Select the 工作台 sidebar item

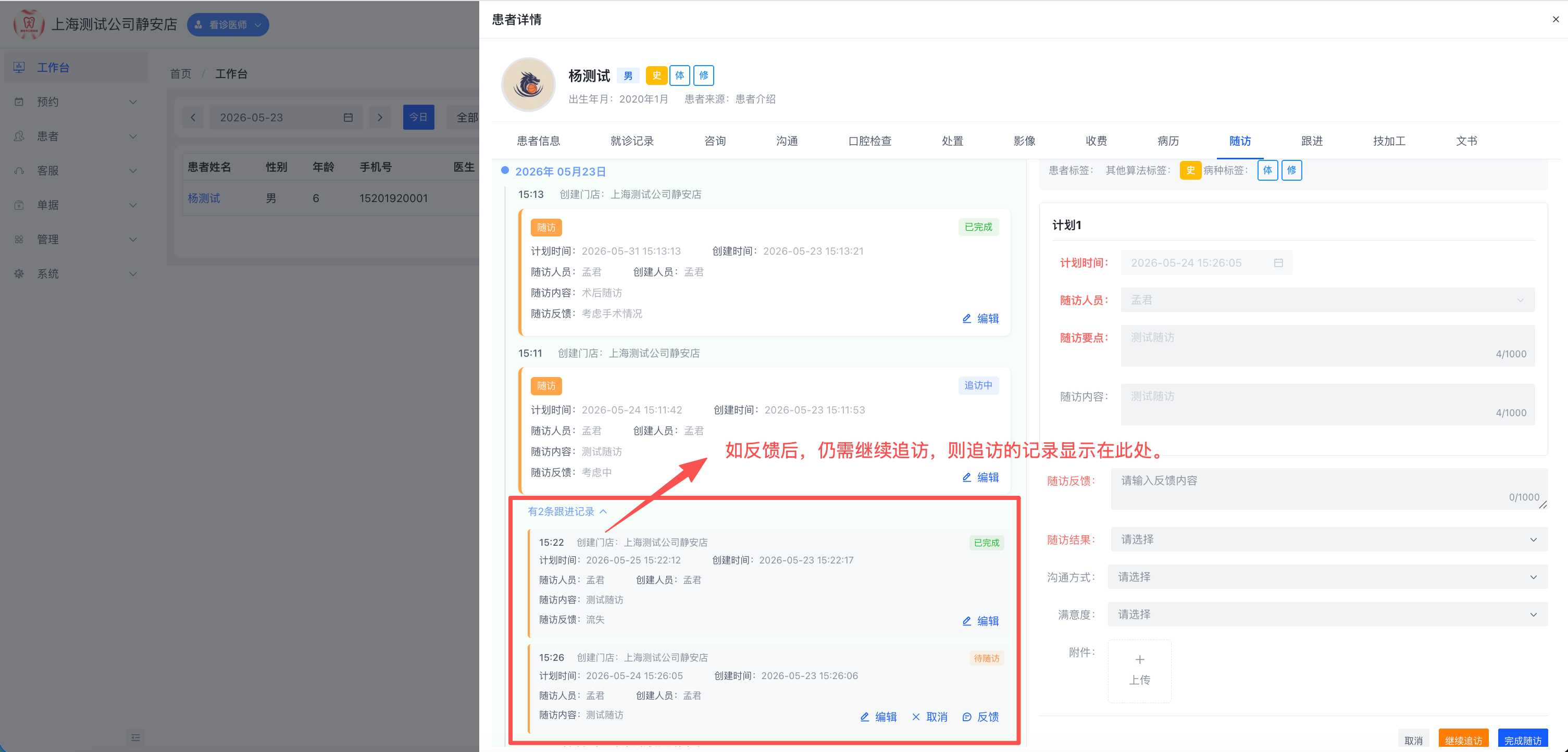click(x=76, y=67)
